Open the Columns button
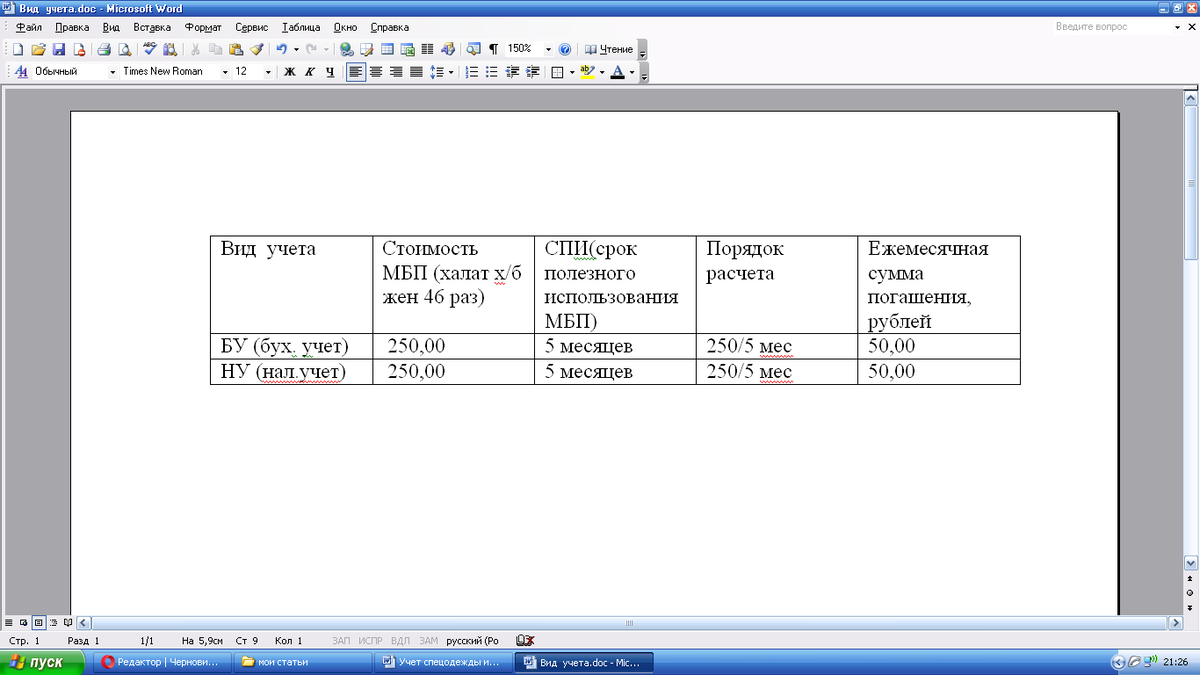The image size is (1200, 675). (427, 49)
